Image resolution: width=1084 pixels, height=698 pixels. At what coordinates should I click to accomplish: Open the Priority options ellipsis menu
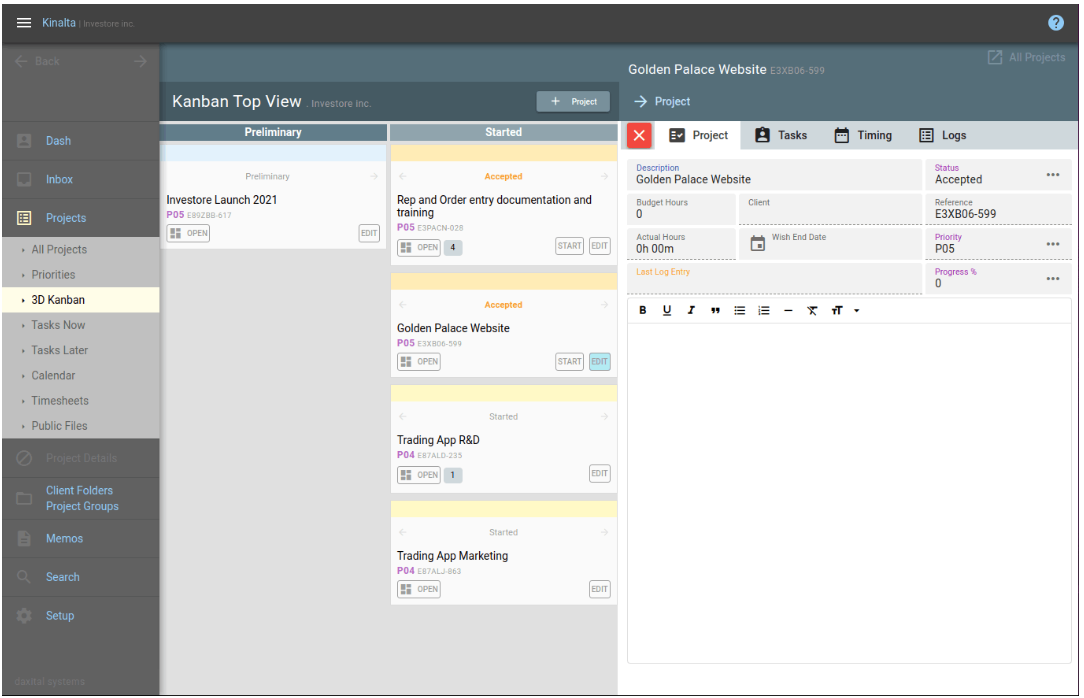1053,243
